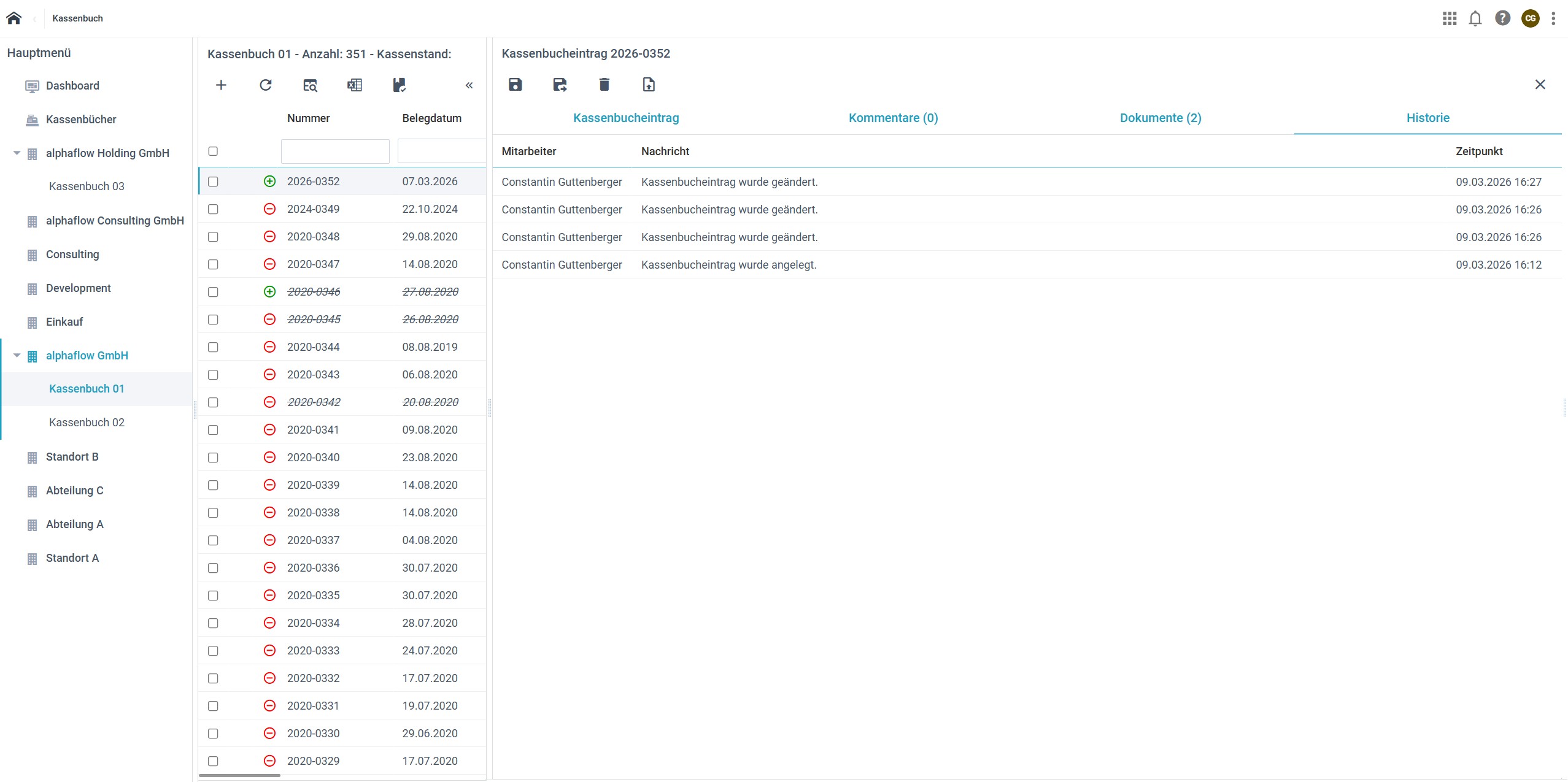This screenshot has height=782, width=1568.
Task: Click the home icon
Action: [14, 18]
